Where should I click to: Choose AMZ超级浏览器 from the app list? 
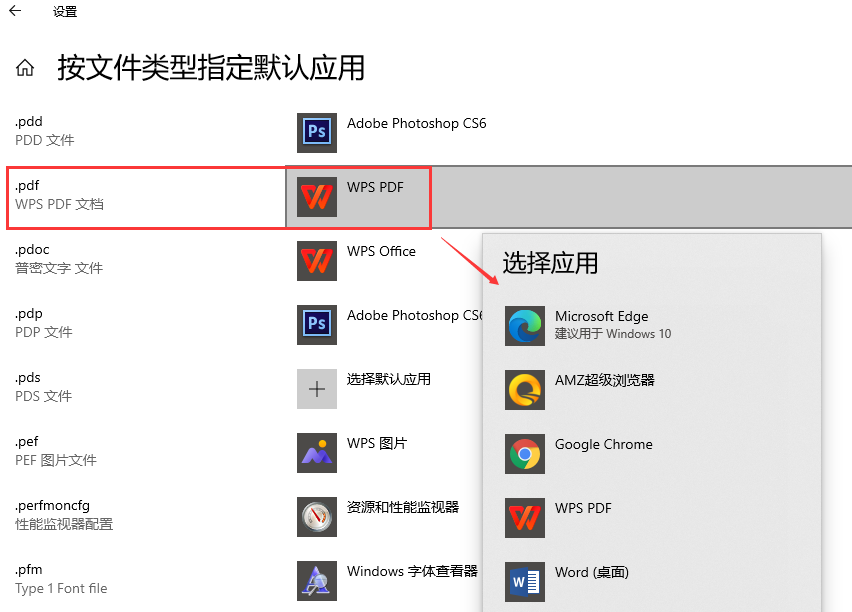652,390
